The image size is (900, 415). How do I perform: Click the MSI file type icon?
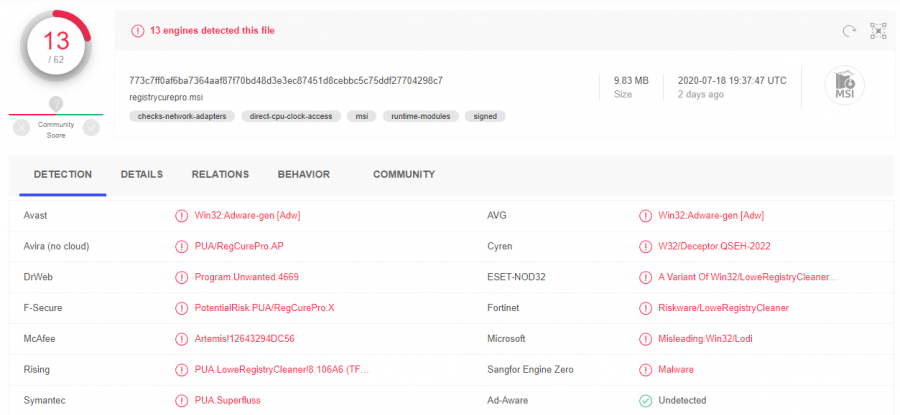(844, 86)
